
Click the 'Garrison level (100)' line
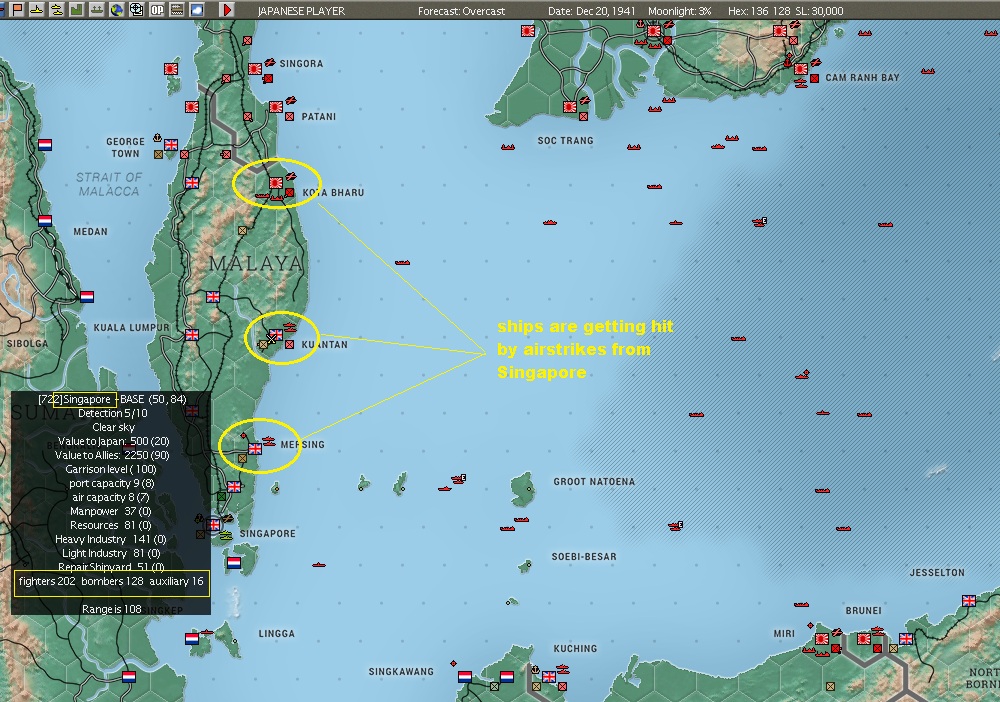pyautogui.click(x=110, y=469)
